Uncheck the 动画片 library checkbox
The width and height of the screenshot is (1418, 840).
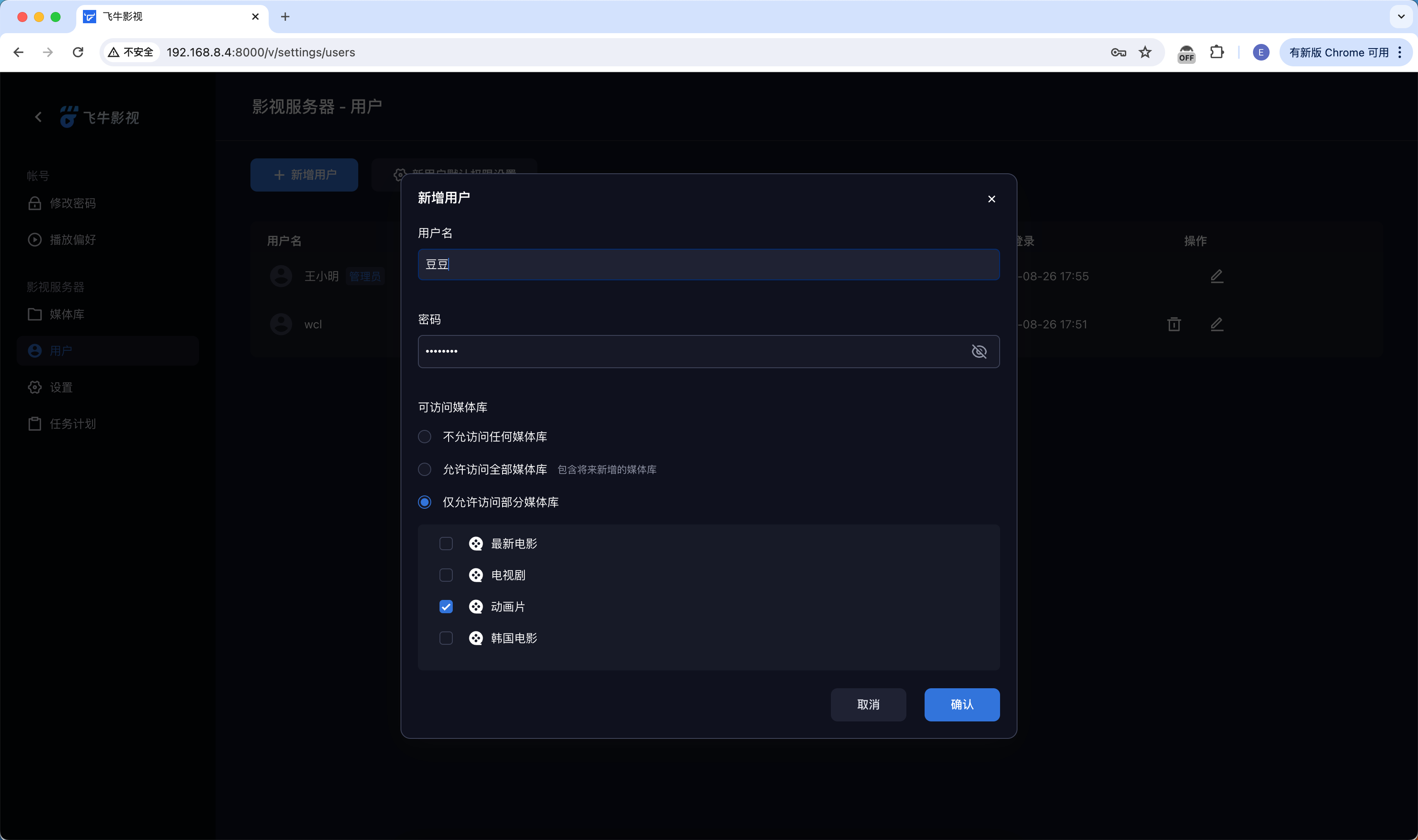[x=446, y=607]
